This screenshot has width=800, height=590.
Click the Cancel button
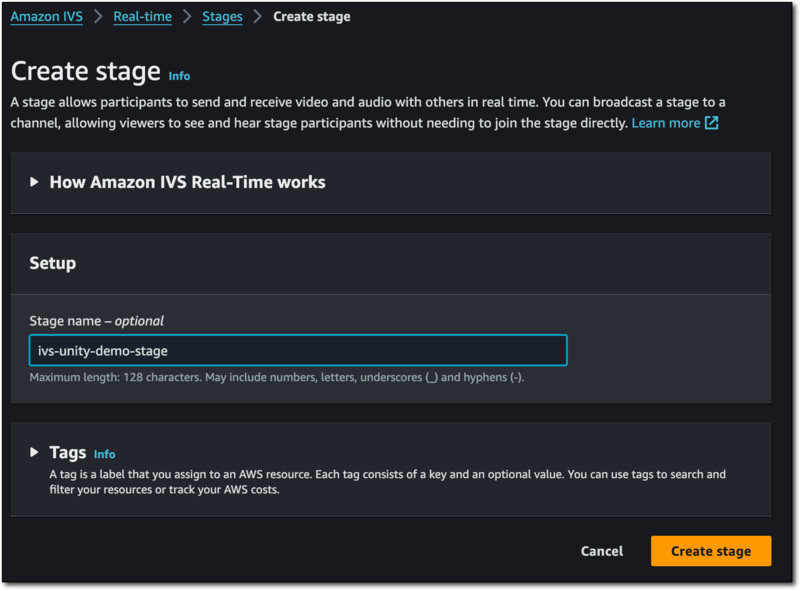pyautogui.click(x=601, y=550)
